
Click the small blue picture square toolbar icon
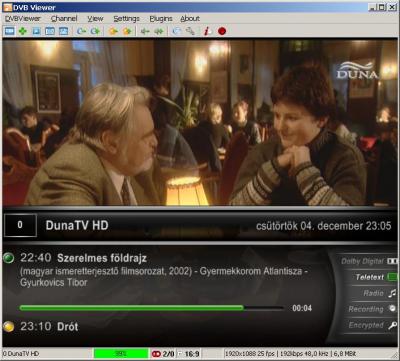(x=36, y=31)
